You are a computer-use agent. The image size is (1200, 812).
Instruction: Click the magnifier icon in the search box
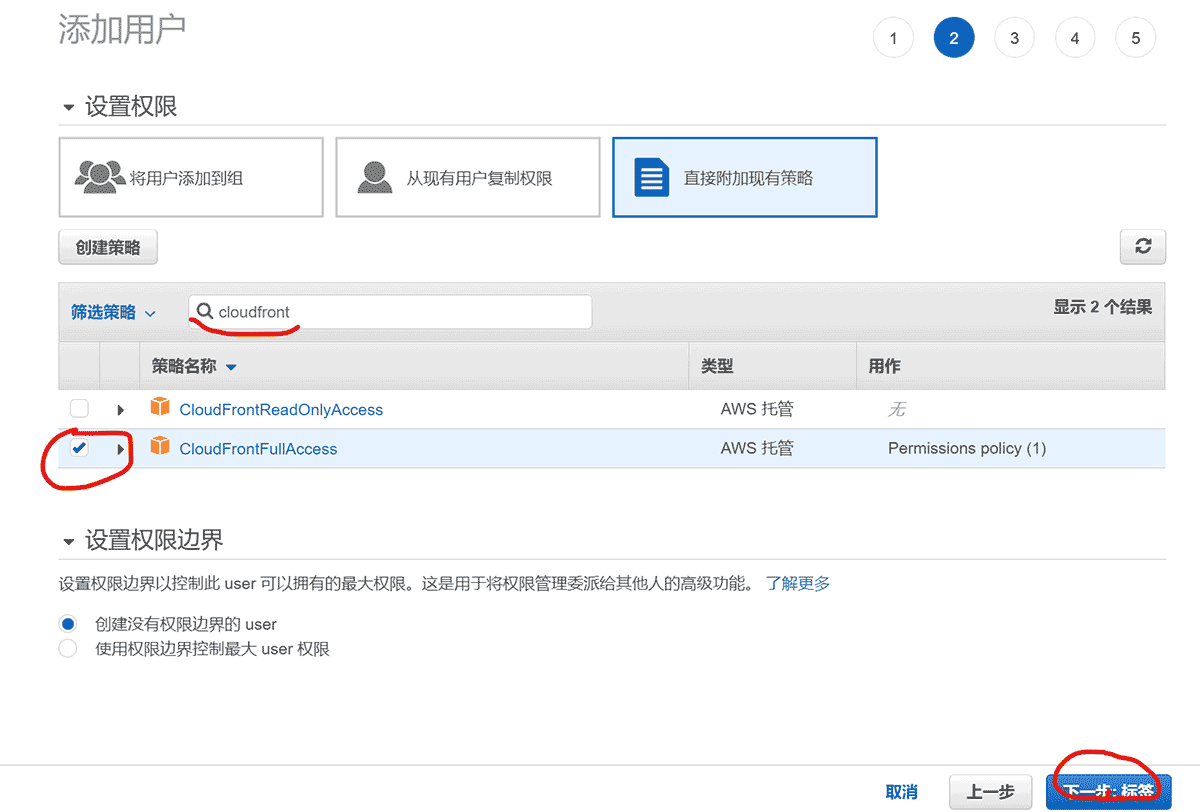point(206,311)
